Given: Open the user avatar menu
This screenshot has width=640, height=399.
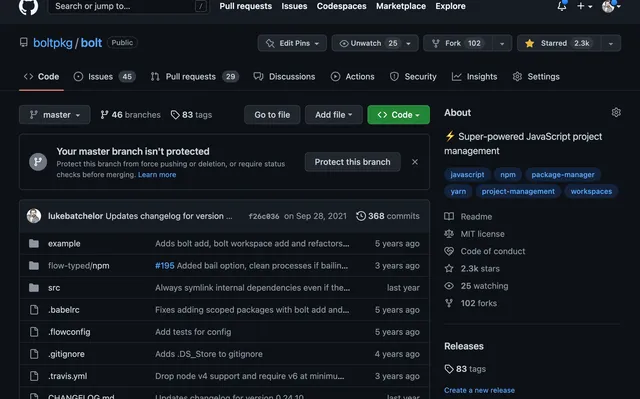Looking at the screenshot, I should [611, 6].
